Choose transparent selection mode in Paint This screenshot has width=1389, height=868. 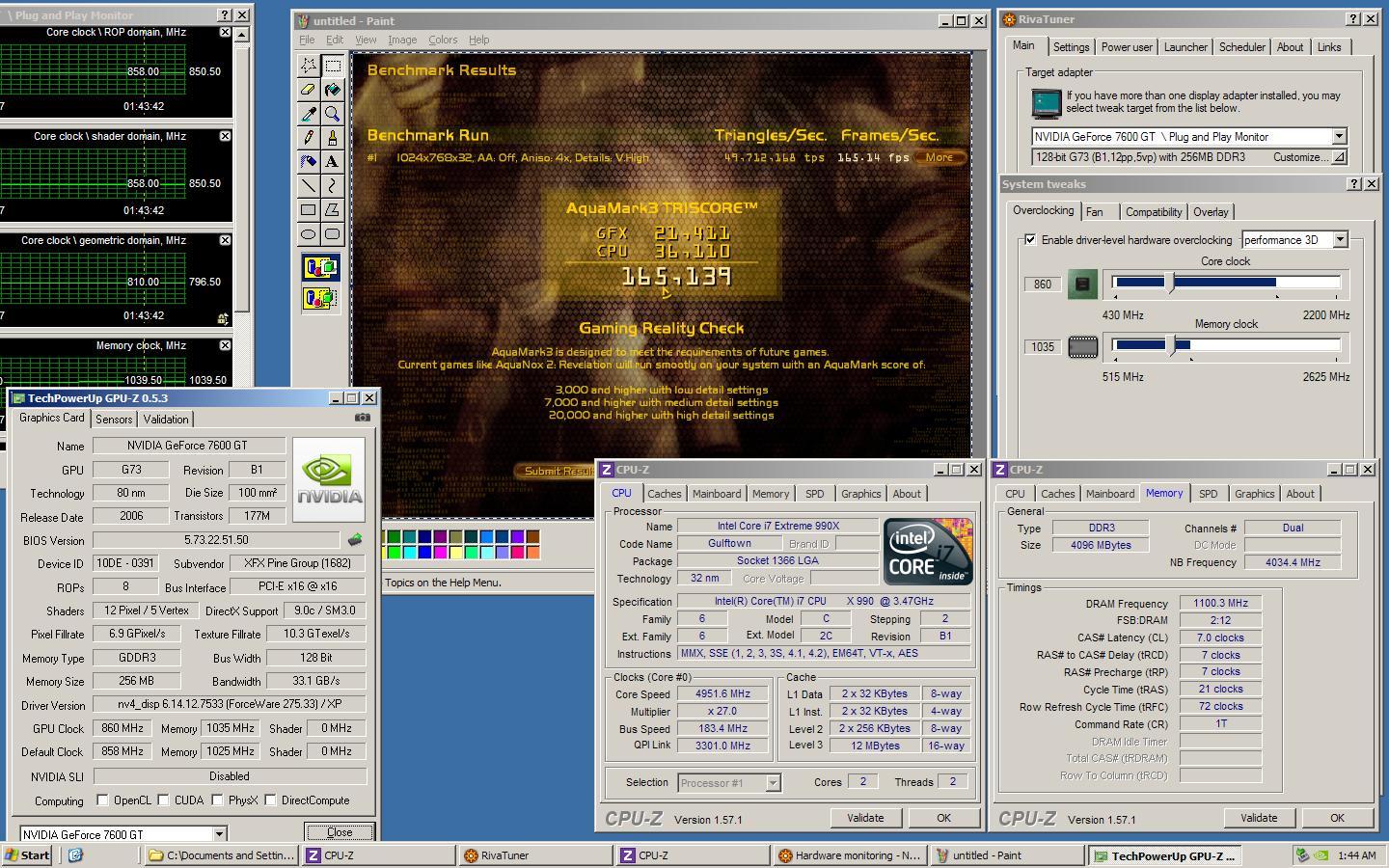click(x=320, y=299)
